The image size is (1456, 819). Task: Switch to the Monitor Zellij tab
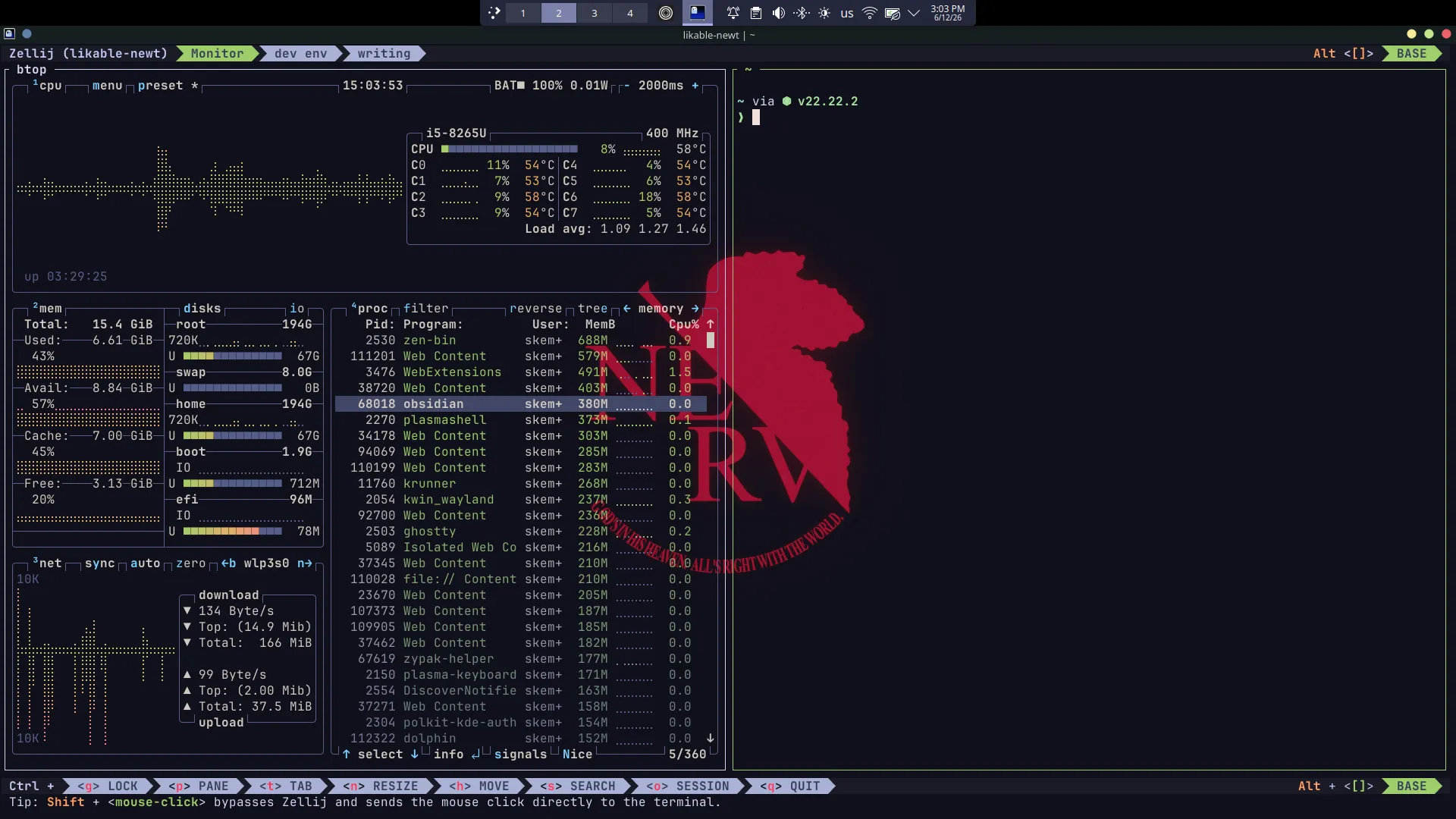pyautogui.click(x=217, y=53)
